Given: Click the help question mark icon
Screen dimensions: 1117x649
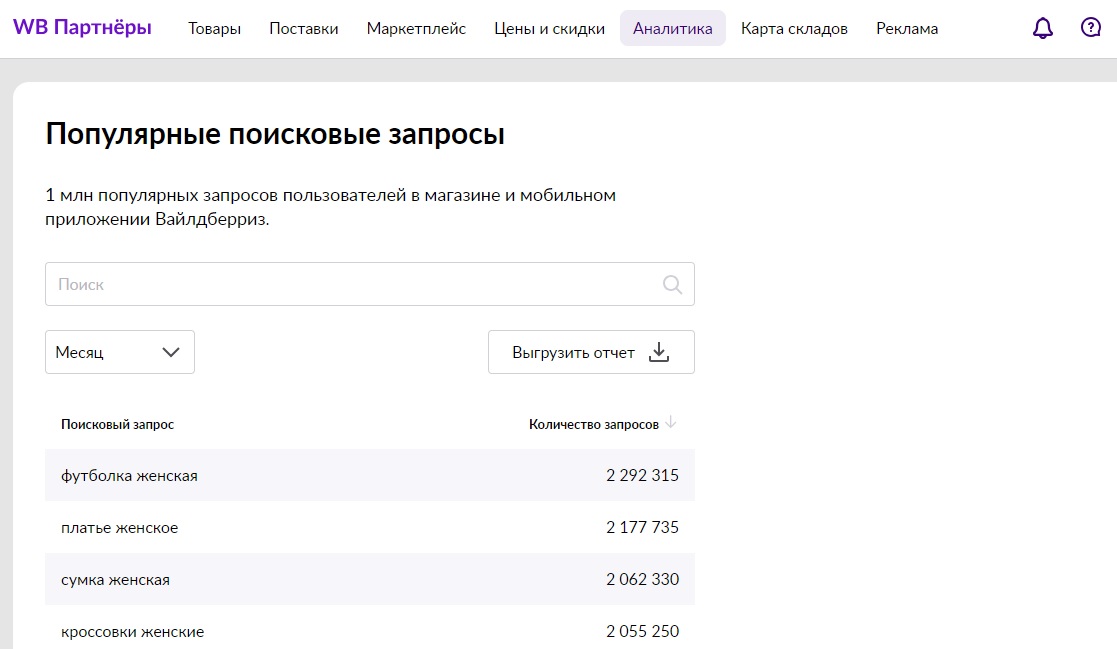Looking at the screenshot, I should pos(1091,28).
